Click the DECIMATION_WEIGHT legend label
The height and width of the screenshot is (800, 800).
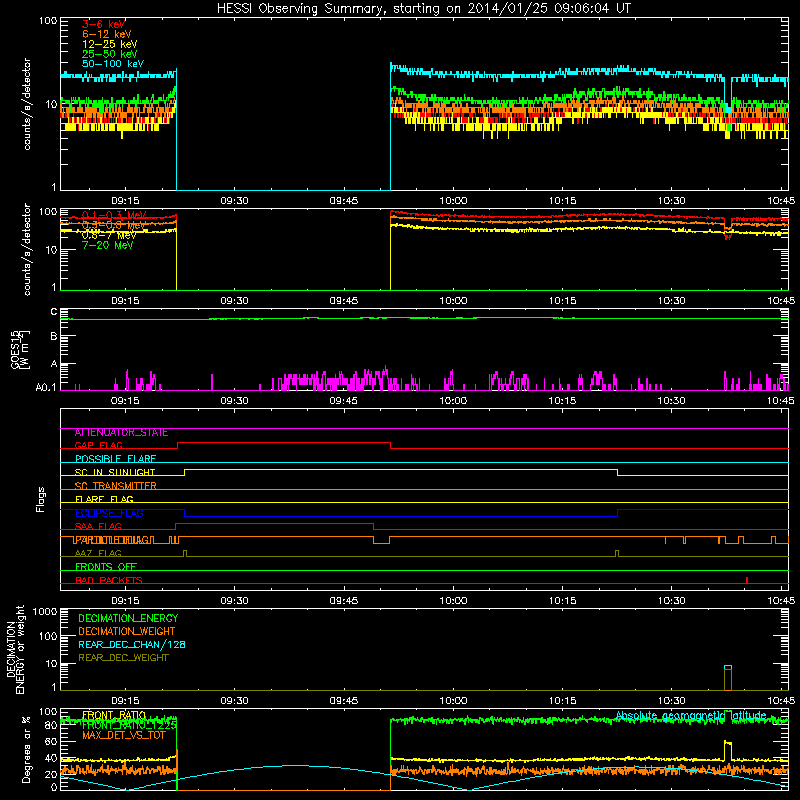127,631
